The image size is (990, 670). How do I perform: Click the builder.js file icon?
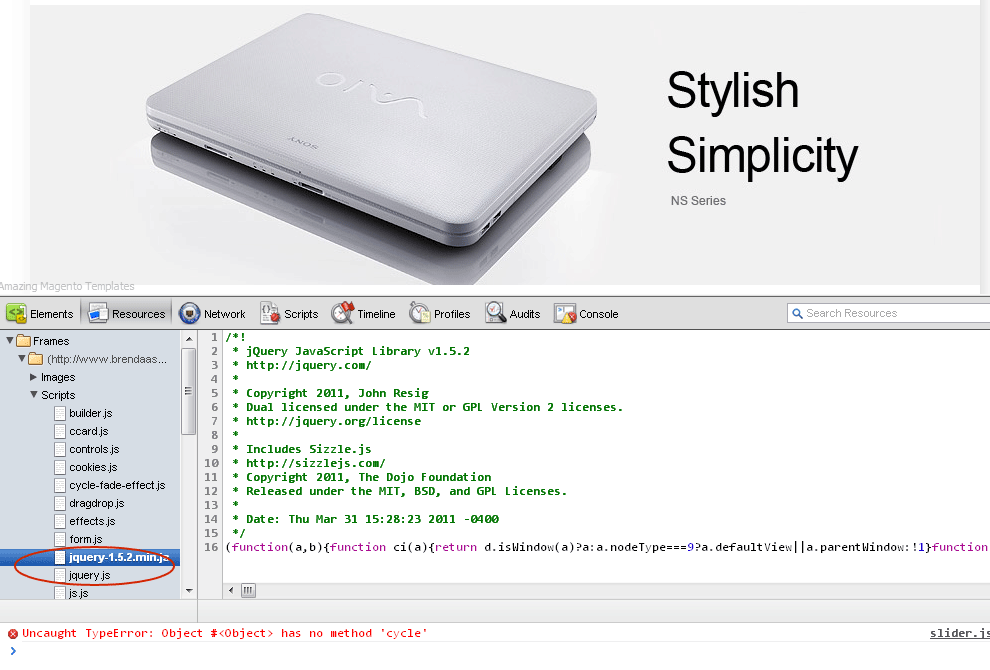60,414
